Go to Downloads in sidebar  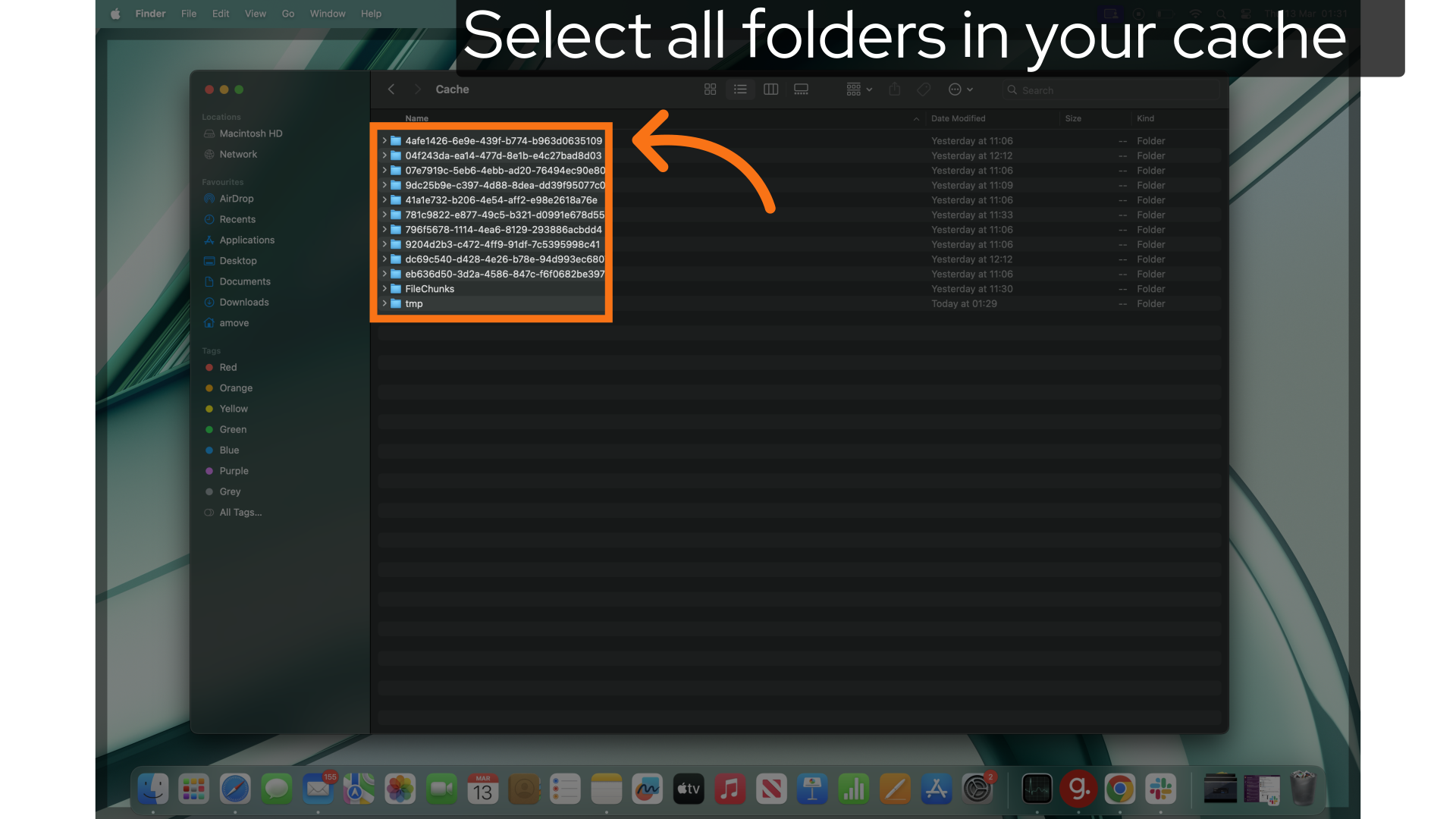tap(243, 302)
